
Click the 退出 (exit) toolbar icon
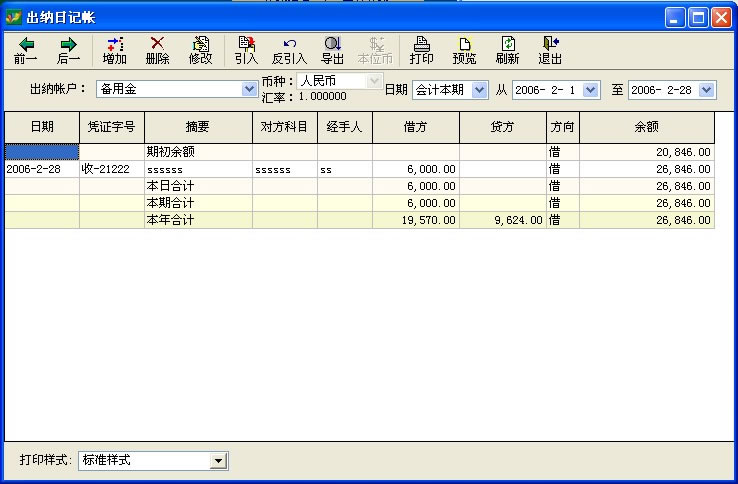(550, 44)
